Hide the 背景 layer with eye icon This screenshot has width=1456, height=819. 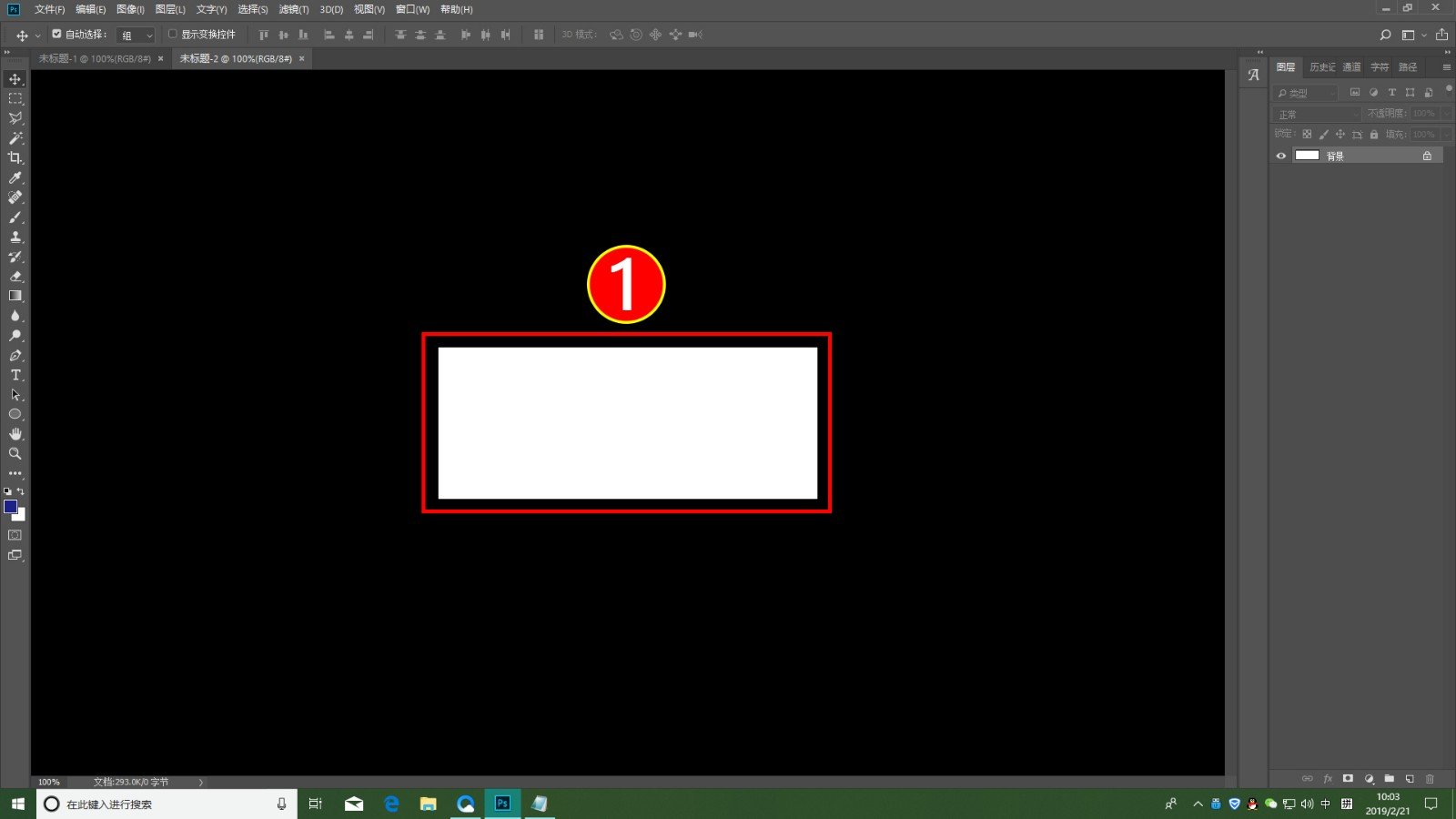coord(1281,156)
